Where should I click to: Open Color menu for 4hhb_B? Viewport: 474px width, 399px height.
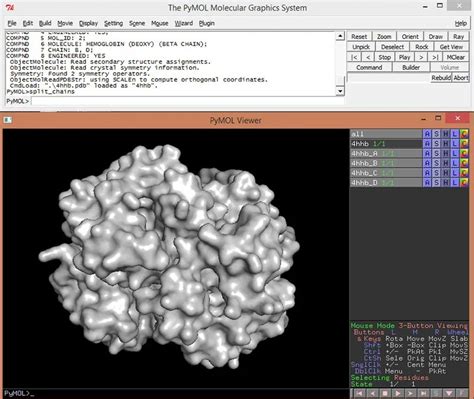tap(464, 163)
